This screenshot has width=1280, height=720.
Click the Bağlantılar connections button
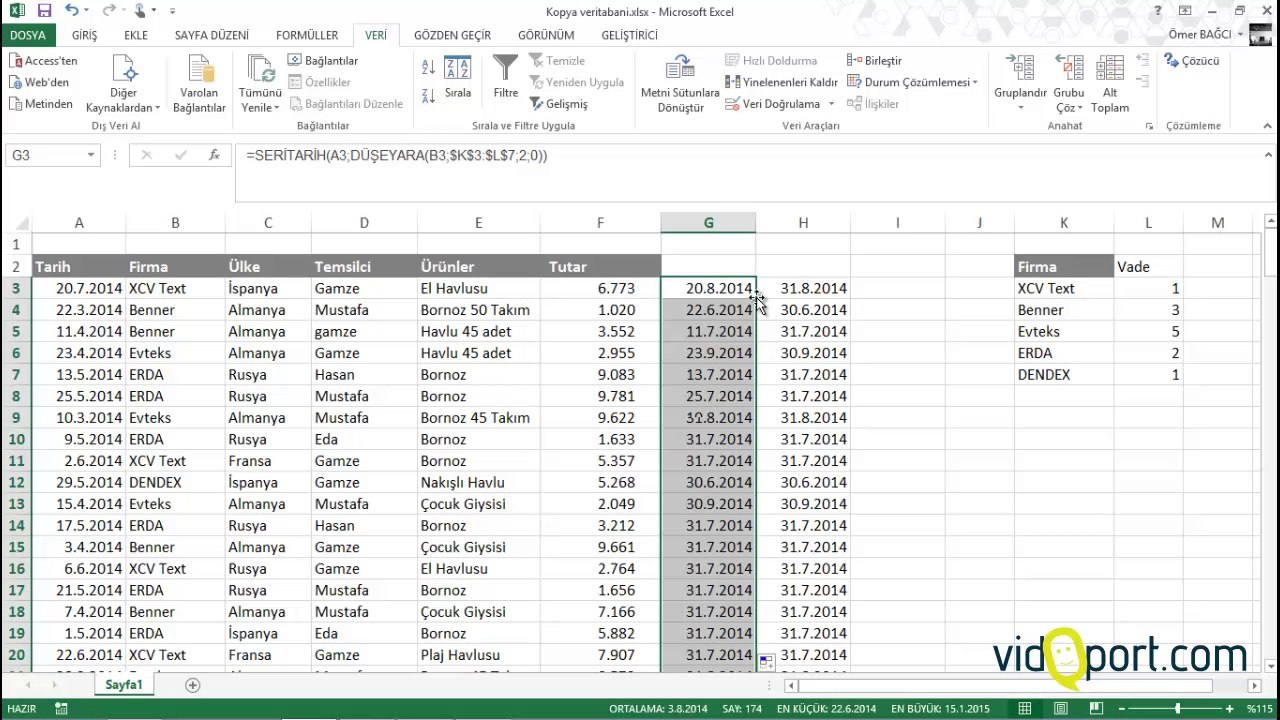(323, 60)
